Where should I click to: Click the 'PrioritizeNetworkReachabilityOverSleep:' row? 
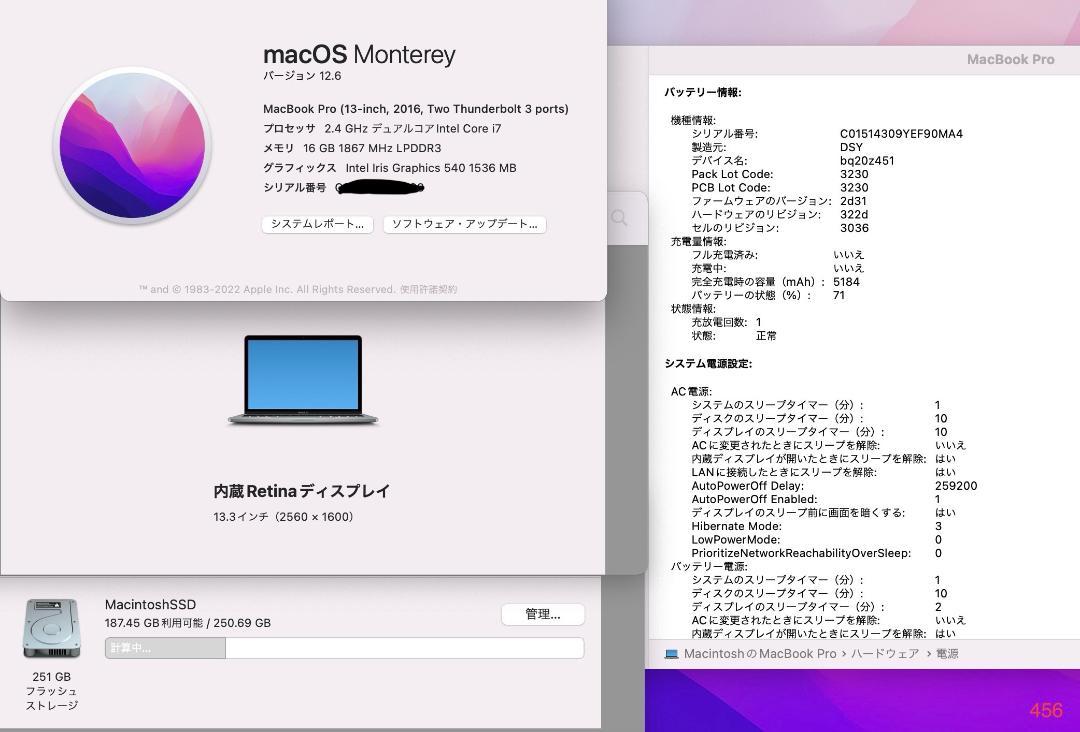817,553
